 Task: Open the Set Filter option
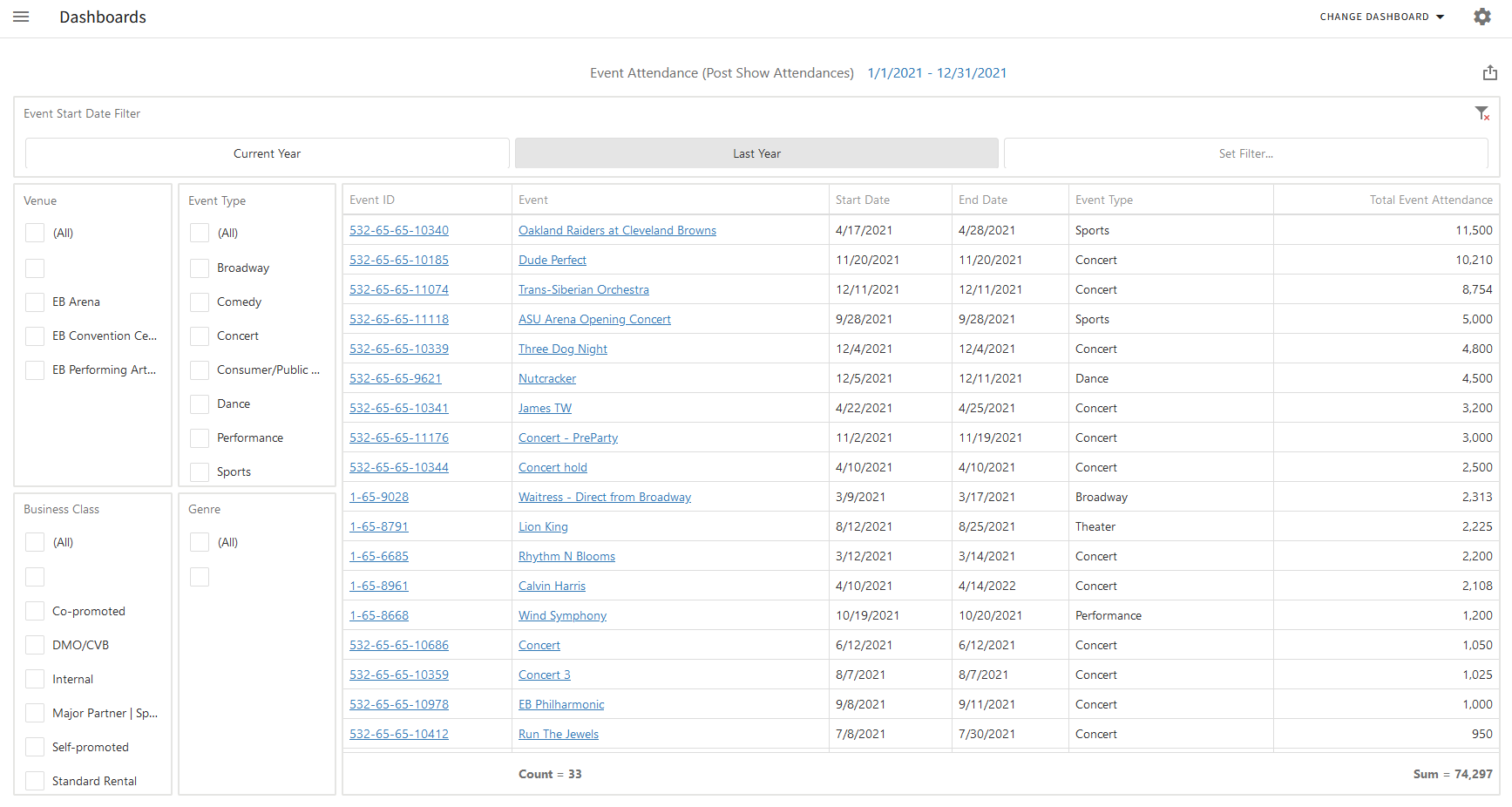[1245, 153]
